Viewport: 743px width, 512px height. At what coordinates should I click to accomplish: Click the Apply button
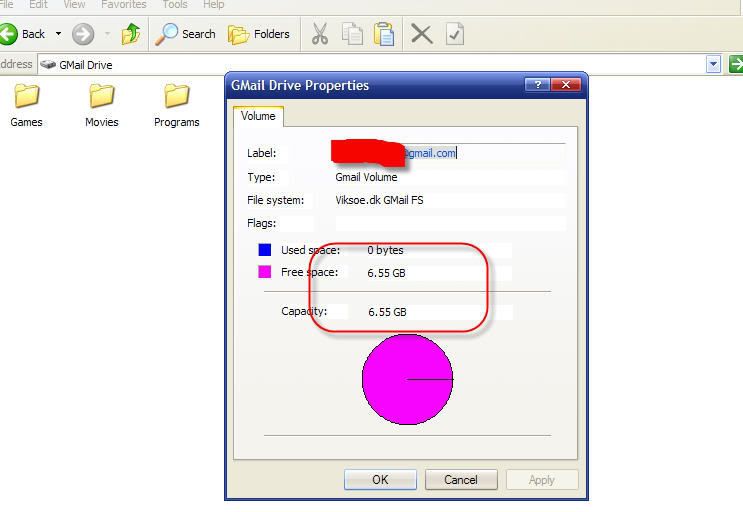click(x=542, y=480)
